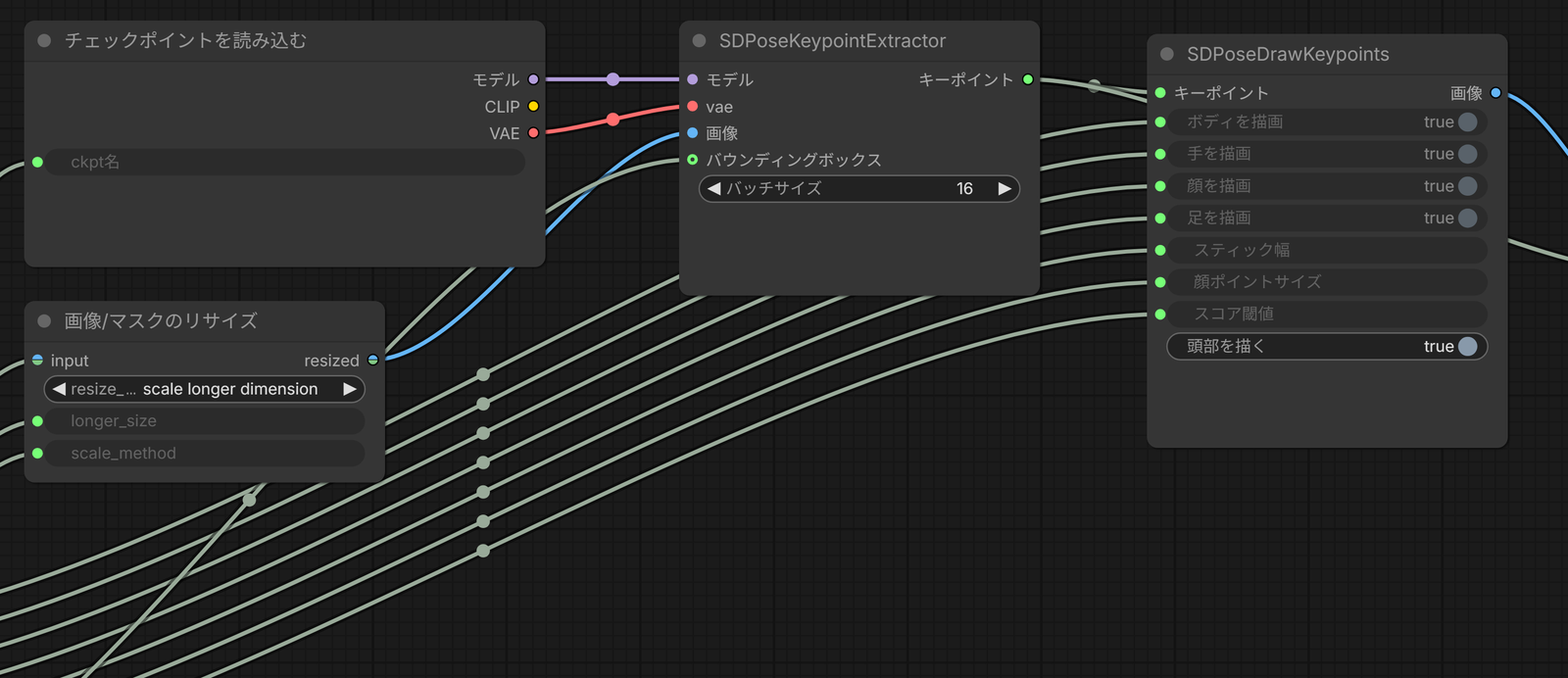Click the 顔ポイントサイズ input socket
Viewport: 1568px width, 678px height.
[1160, 282]
